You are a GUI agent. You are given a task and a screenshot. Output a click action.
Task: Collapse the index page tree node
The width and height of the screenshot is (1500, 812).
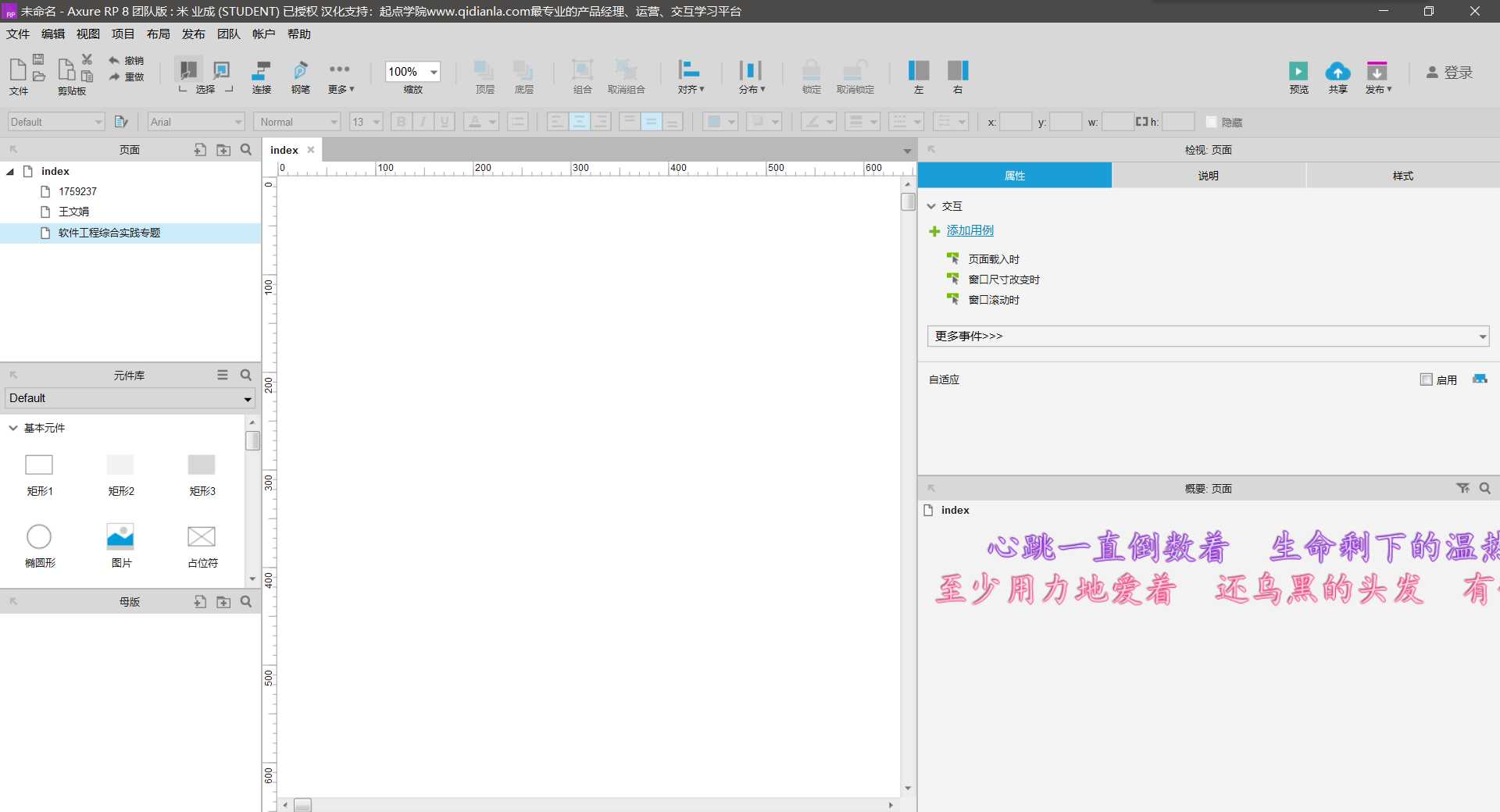pos(10,171)
